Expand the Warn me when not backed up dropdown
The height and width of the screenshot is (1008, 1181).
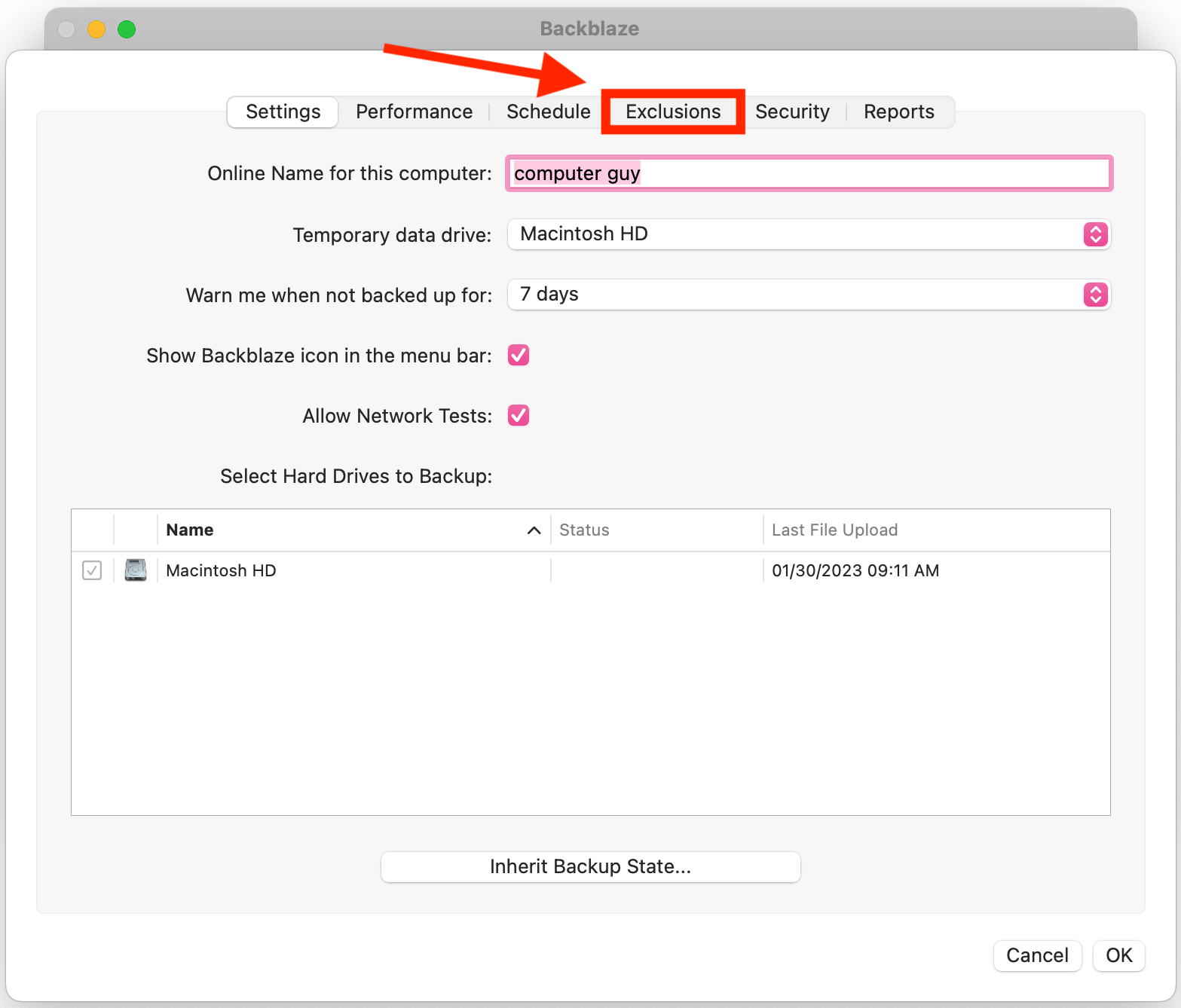pyautogui.click(x=808, y=295)
